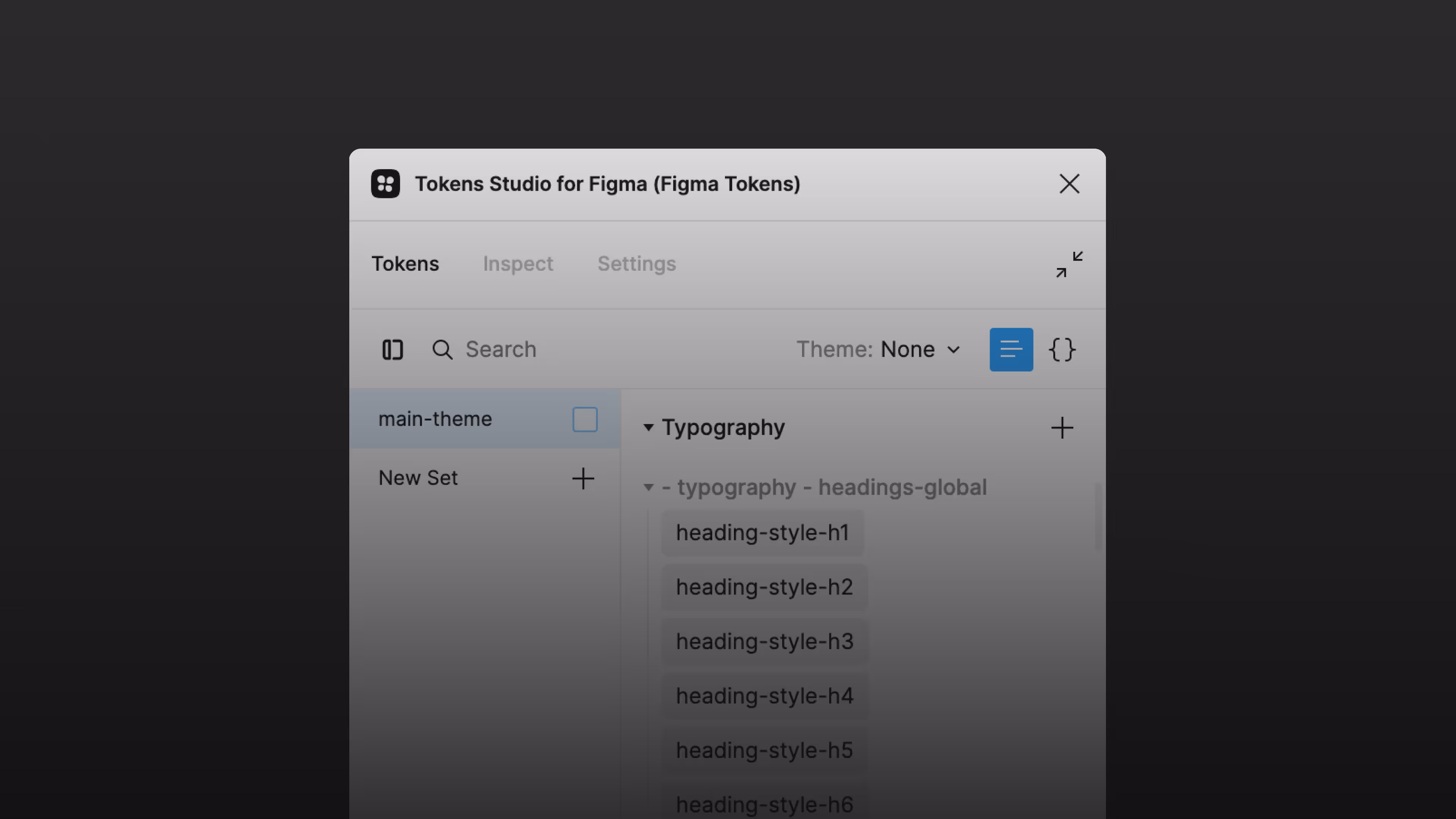Click the plus icon next to New Set

point(583,479)
